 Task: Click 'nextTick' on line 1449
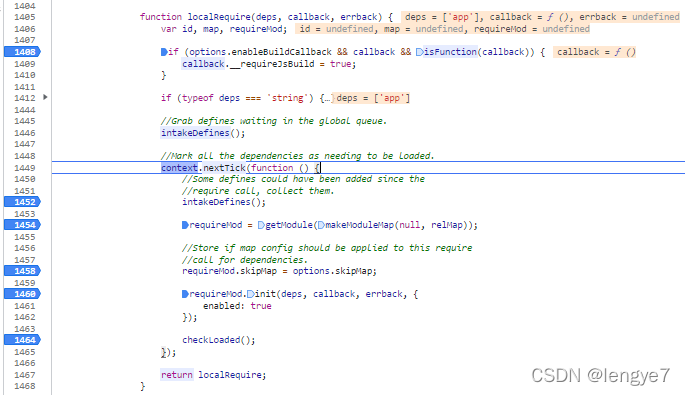(x=225, y=168)
